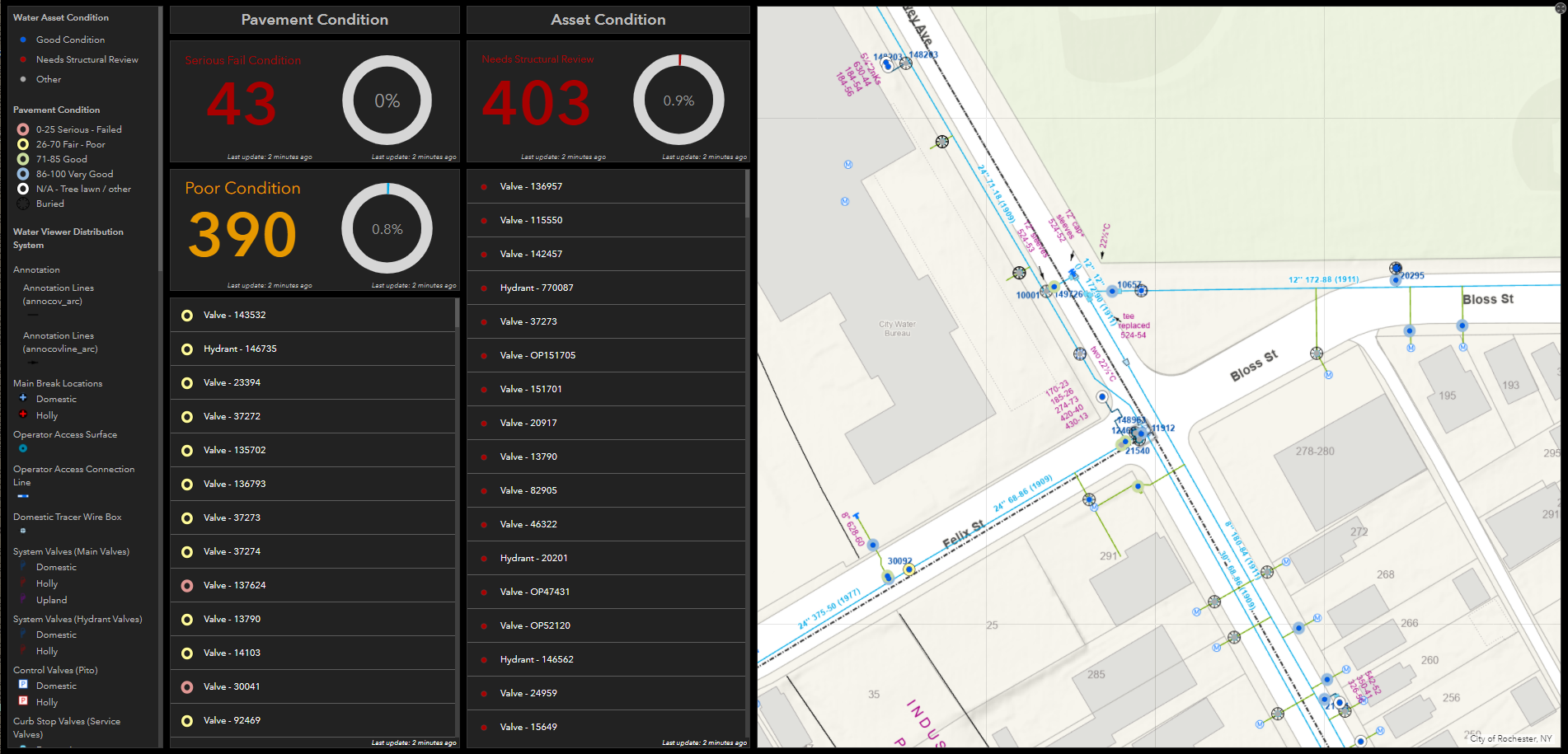
Task: Click the Operator Access Surface legend symbol
Action: pos(23,448)
